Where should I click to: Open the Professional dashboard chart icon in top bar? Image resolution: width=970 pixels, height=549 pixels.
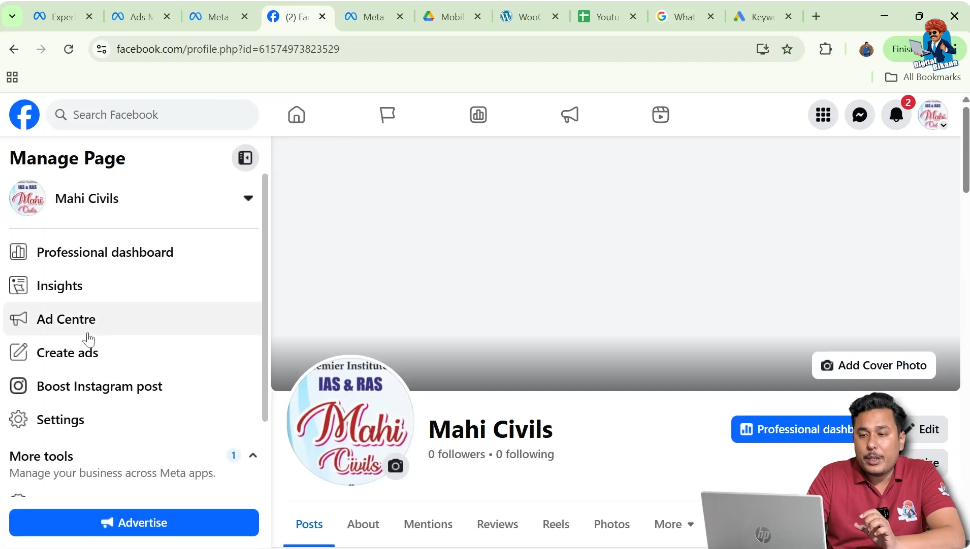coord(478,115)
